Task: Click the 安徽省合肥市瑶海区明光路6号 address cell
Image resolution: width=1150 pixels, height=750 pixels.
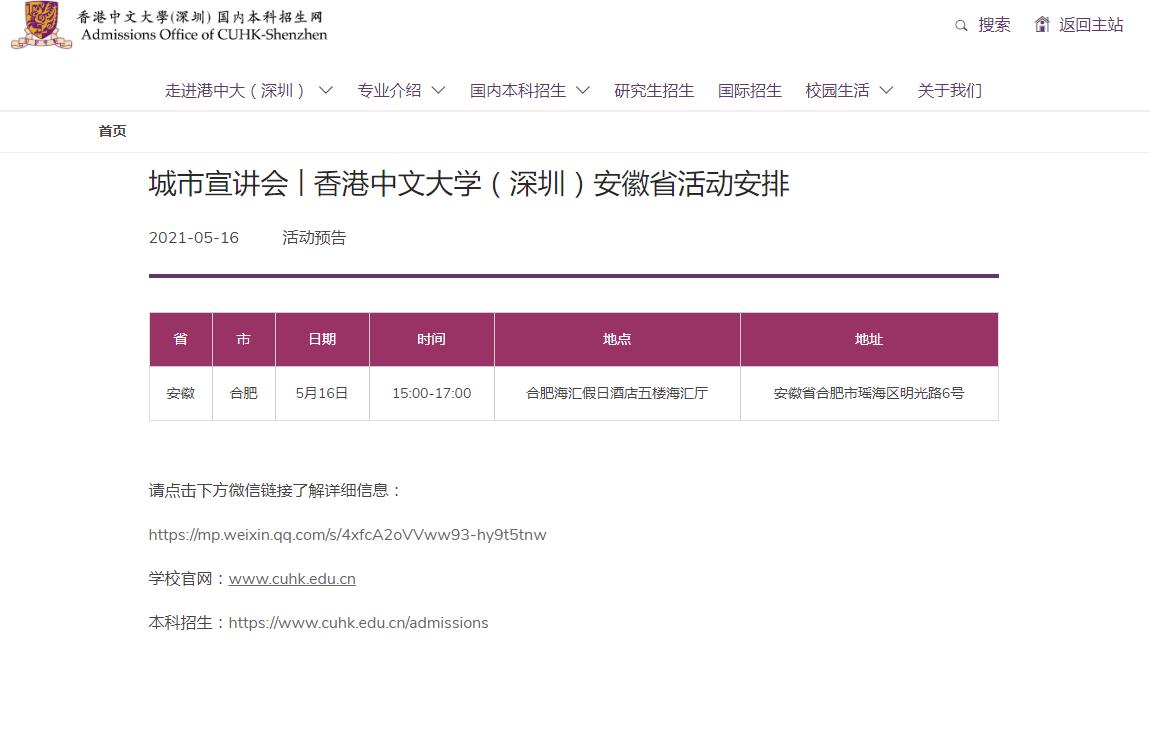Action: pos(869,394)
